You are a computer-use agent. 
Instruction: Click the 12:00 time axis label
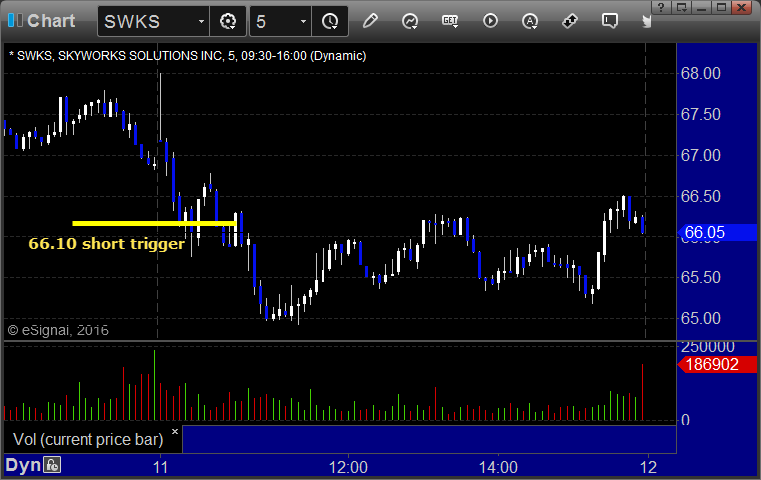coord(348,467)
